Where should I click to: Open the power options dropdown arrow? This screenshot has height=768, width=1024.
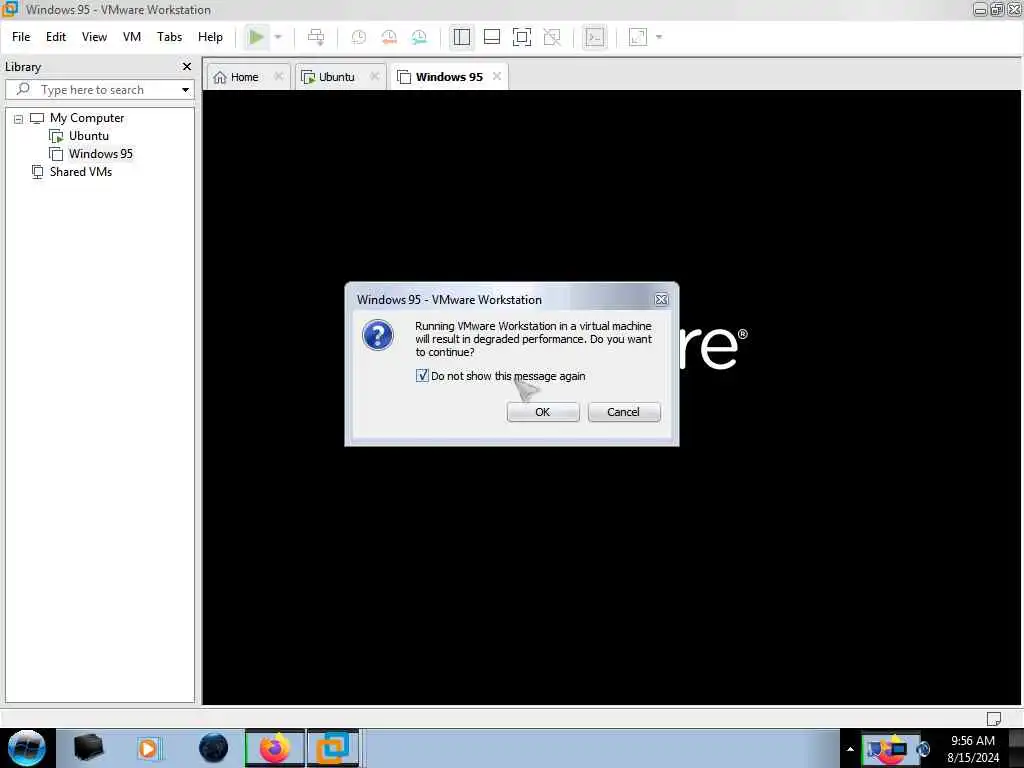click(x=278, y=37)
